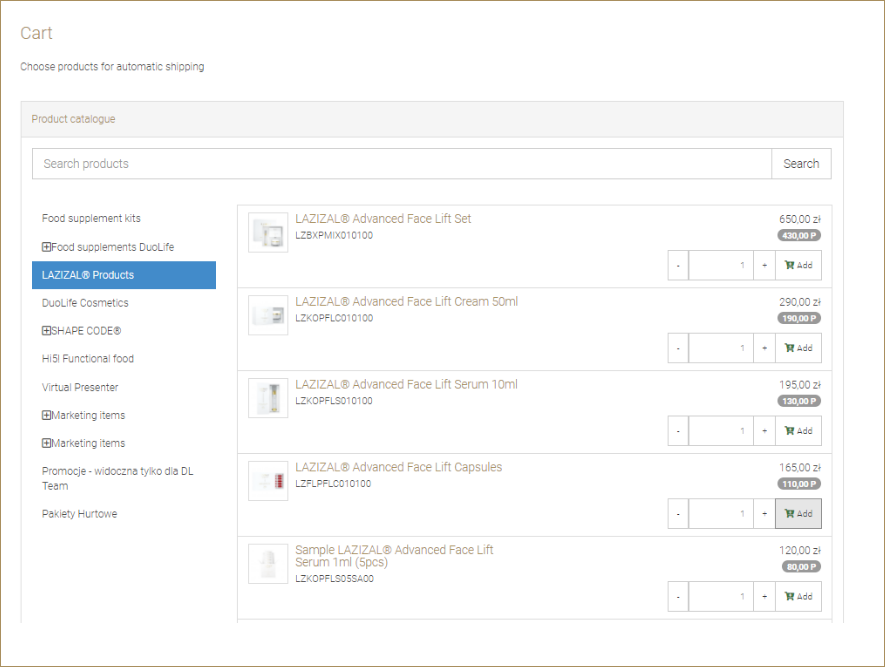Screen dimensions: 885x667
Task: Decrease quantity for Face Lift Capsules
Action: pos(678,514)
